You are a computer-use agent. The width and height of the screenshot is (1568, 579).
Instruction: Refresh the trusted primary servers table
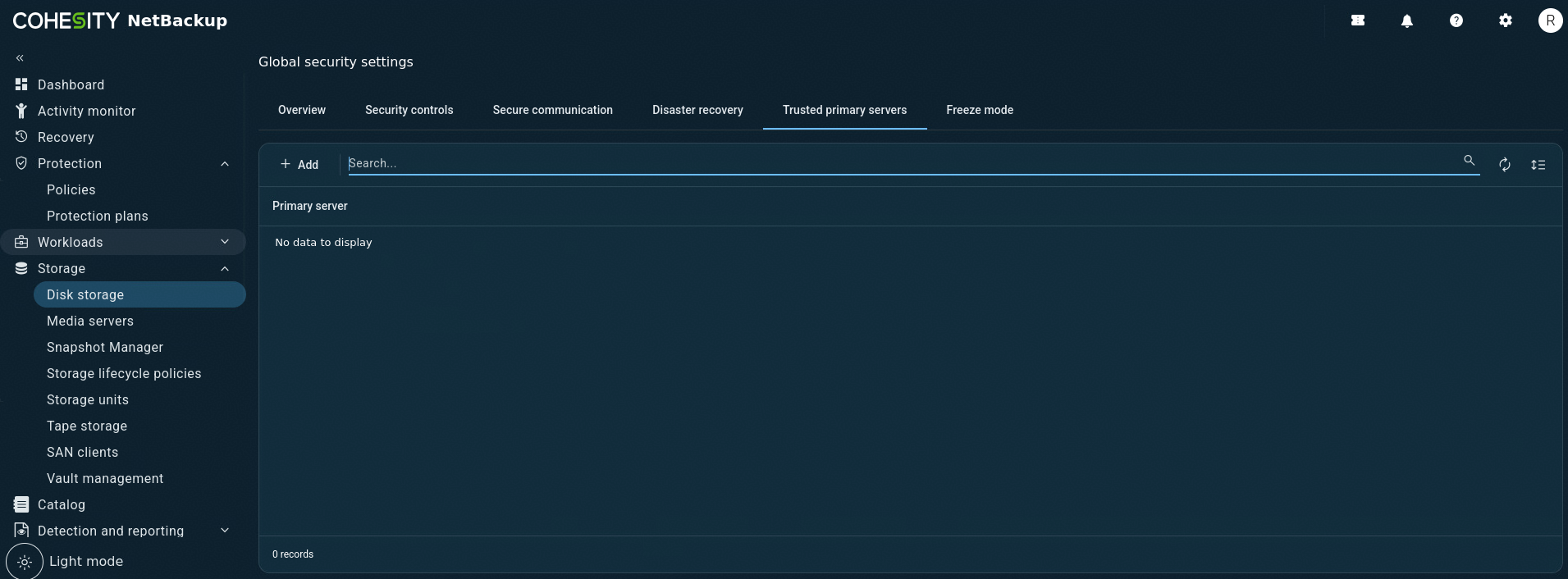[x=1505, y=165]
